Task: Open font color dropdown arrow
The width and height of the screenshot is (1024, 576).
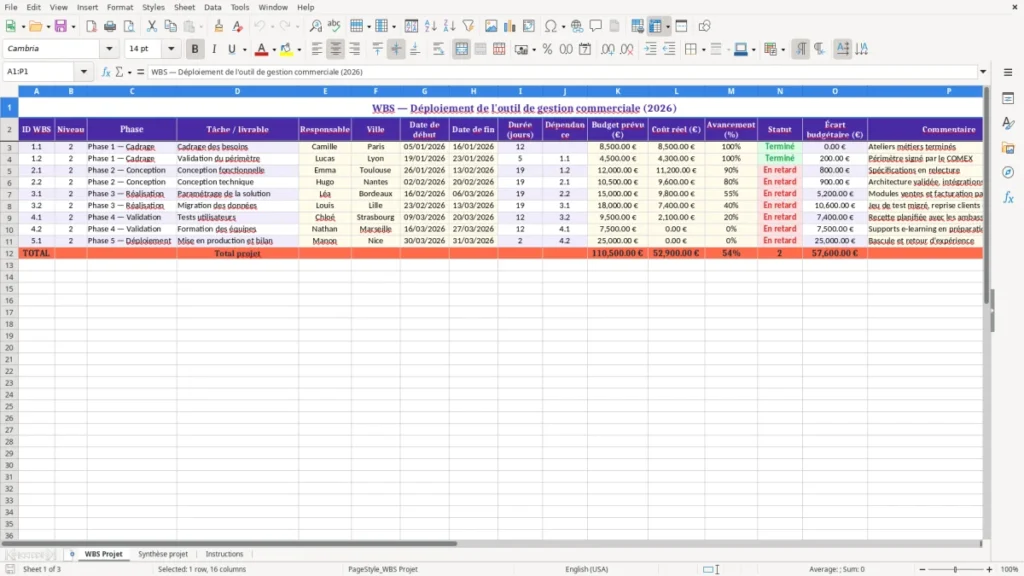Action: (x=274, y=50)
